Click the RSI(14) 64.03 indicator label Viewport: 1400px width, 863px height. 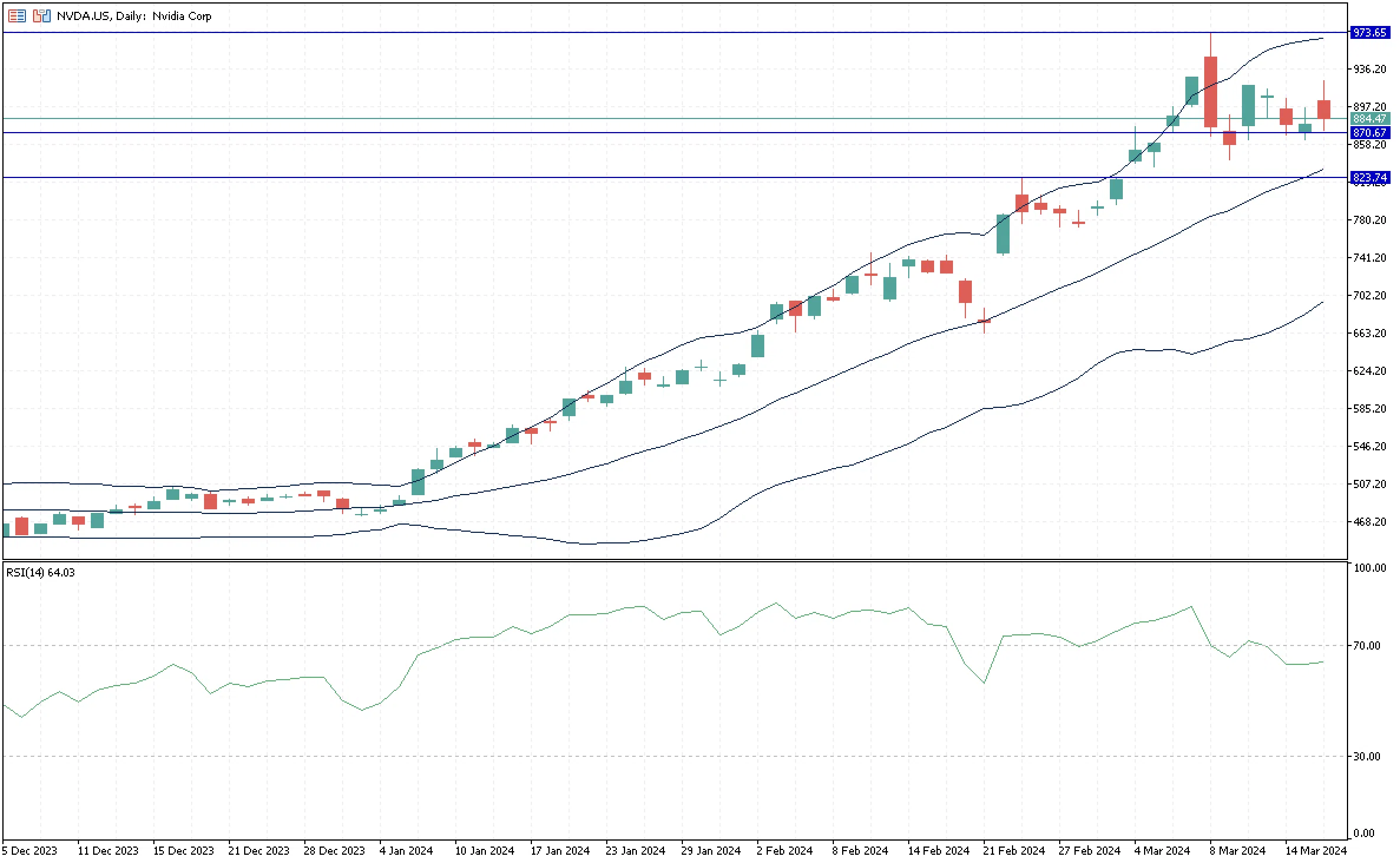[41, 573]
